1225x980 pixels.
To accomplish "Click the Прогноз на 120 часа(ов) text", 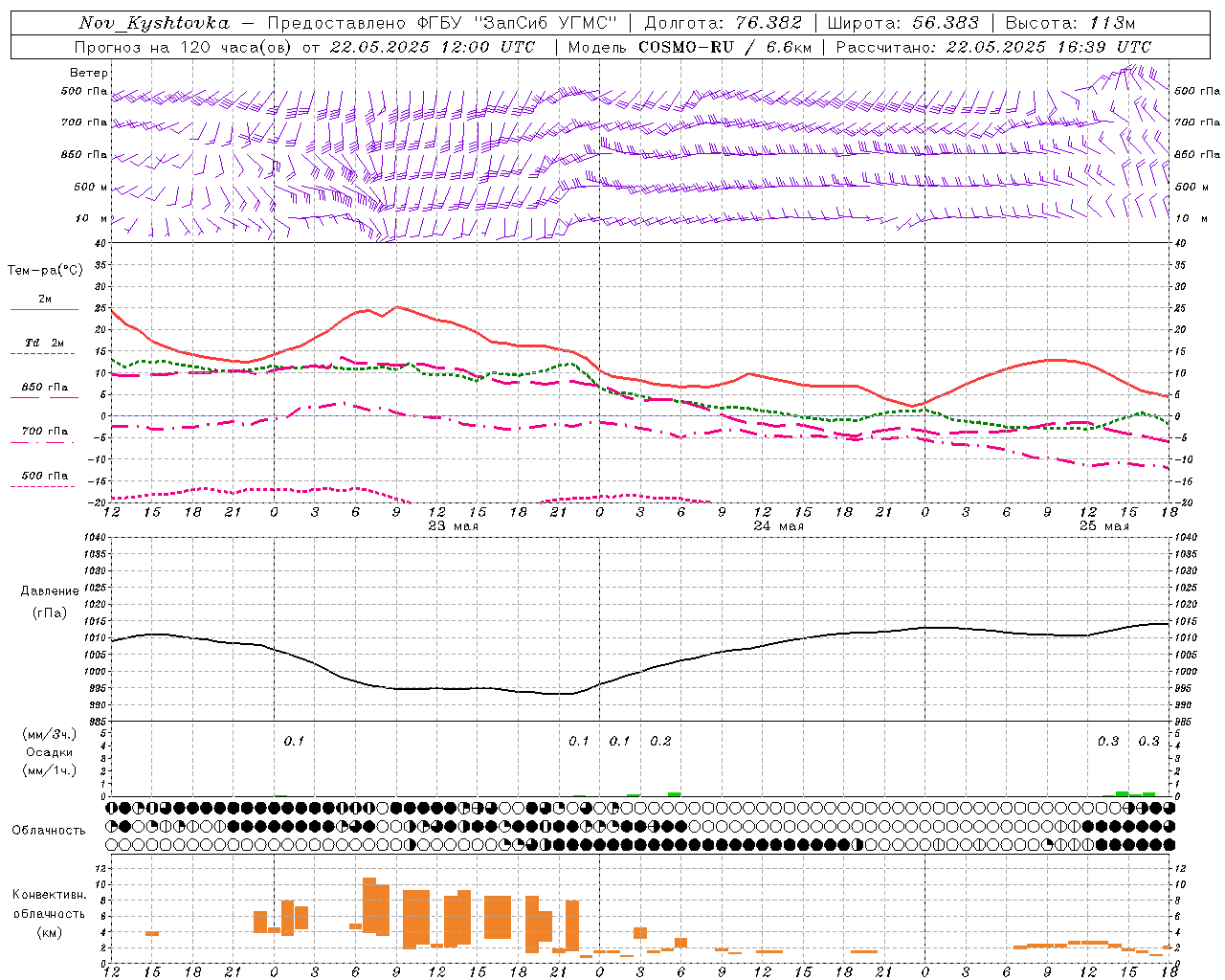I will tap(185, 47).
